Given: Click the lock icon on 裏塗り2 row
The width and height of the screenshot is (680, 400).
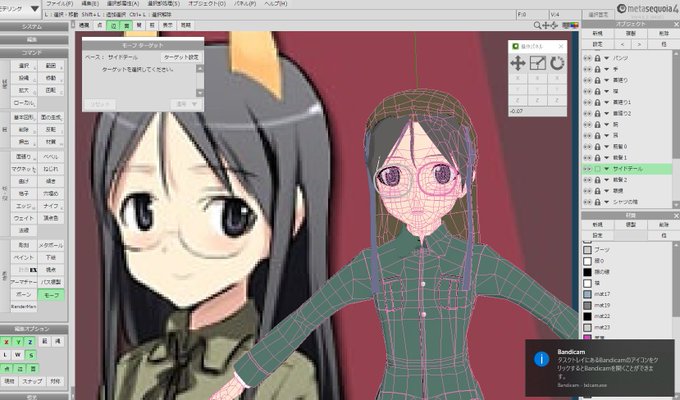Looking at the screenshot, I should [x=598, y=113].
